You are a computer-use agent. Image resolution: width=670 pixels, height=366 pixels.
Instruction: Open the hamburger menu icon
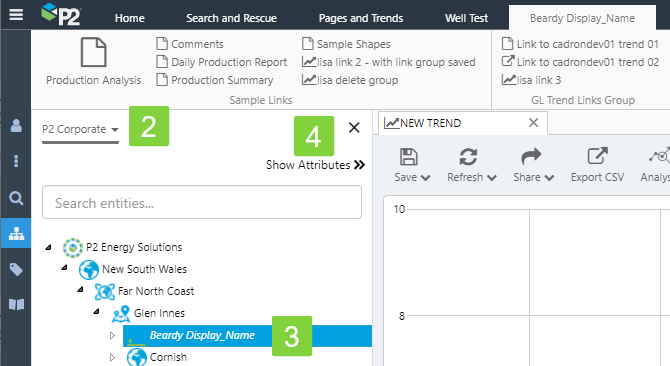tap(16, 15)
